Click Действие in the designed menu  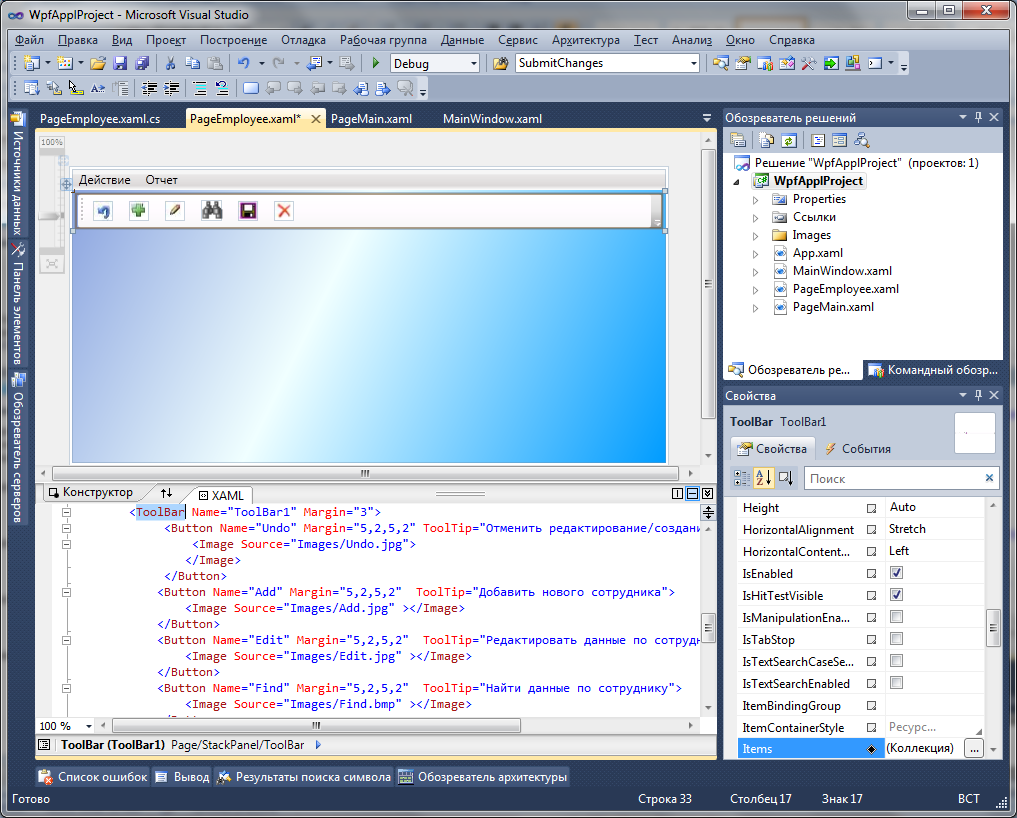pyautogui.click(x=104, y=180)
